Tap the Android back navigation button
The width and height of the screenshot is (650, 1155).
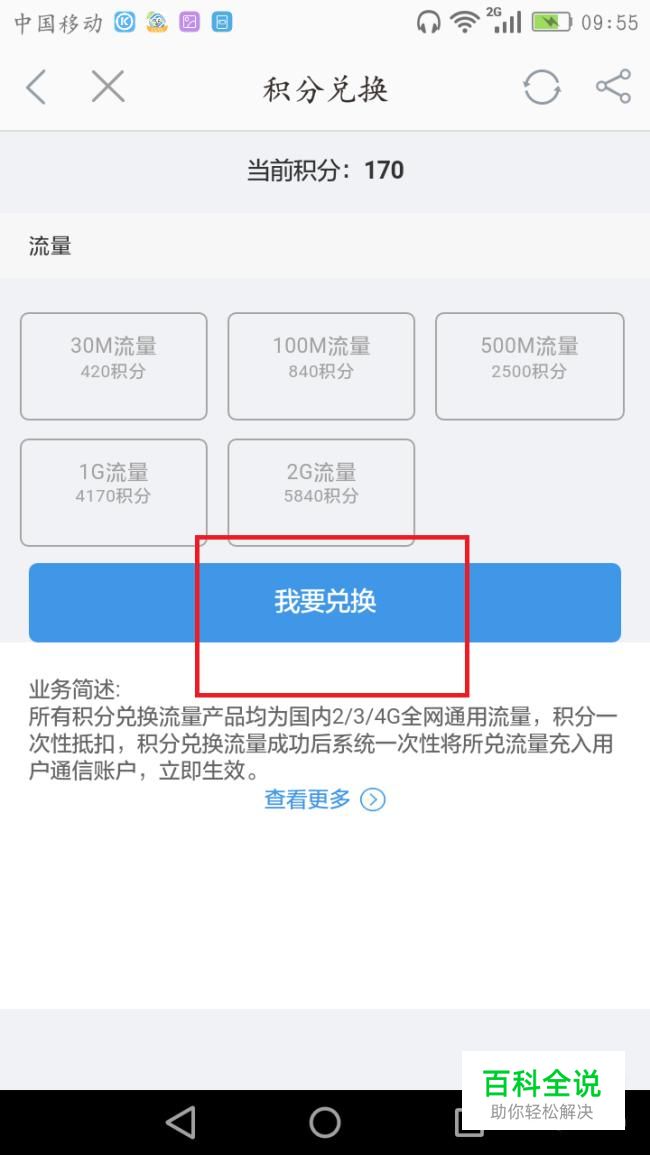coord(181,1123)
